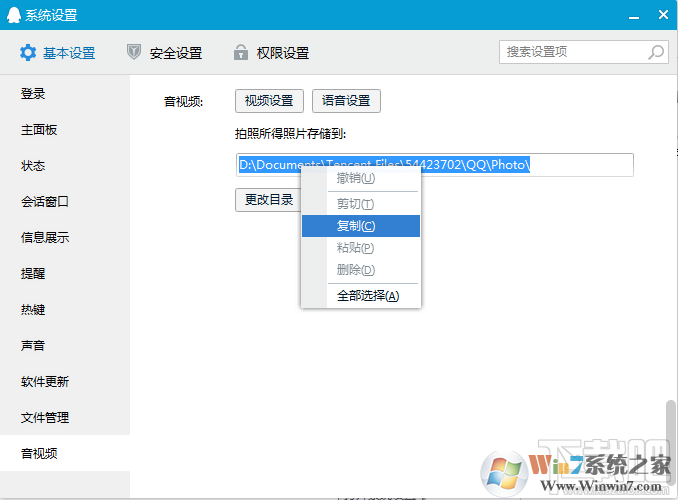The image size is (678, 500).
Task: Click the QQ penguin icon in title bar
Action: (x=14, y=15)
